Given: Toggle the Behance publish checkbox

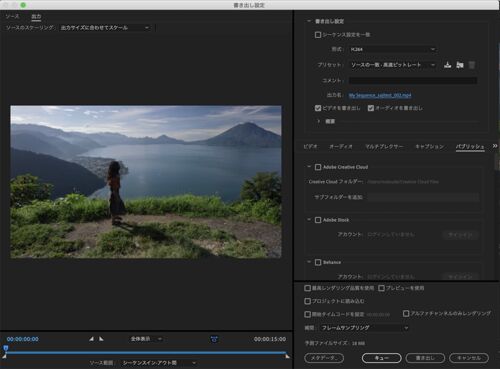Looking at the screenshot, I should coord(318,262).
